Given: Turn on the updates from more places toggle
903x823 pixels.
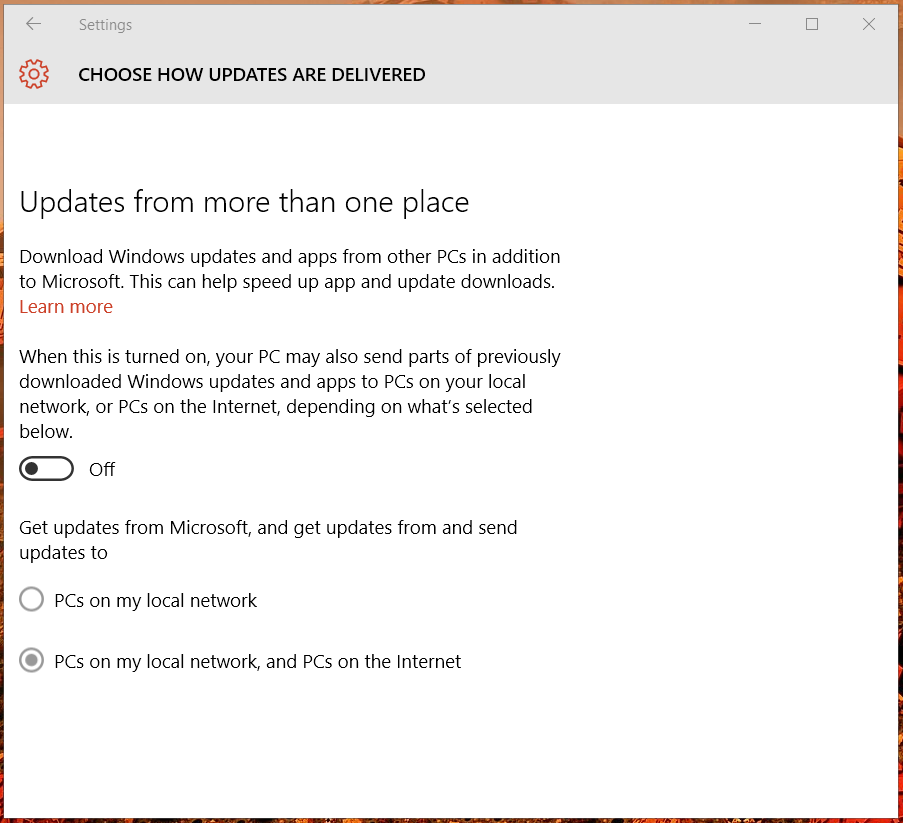Looking at the screenshot, I should pyautogui.click(x=46, y=469).
